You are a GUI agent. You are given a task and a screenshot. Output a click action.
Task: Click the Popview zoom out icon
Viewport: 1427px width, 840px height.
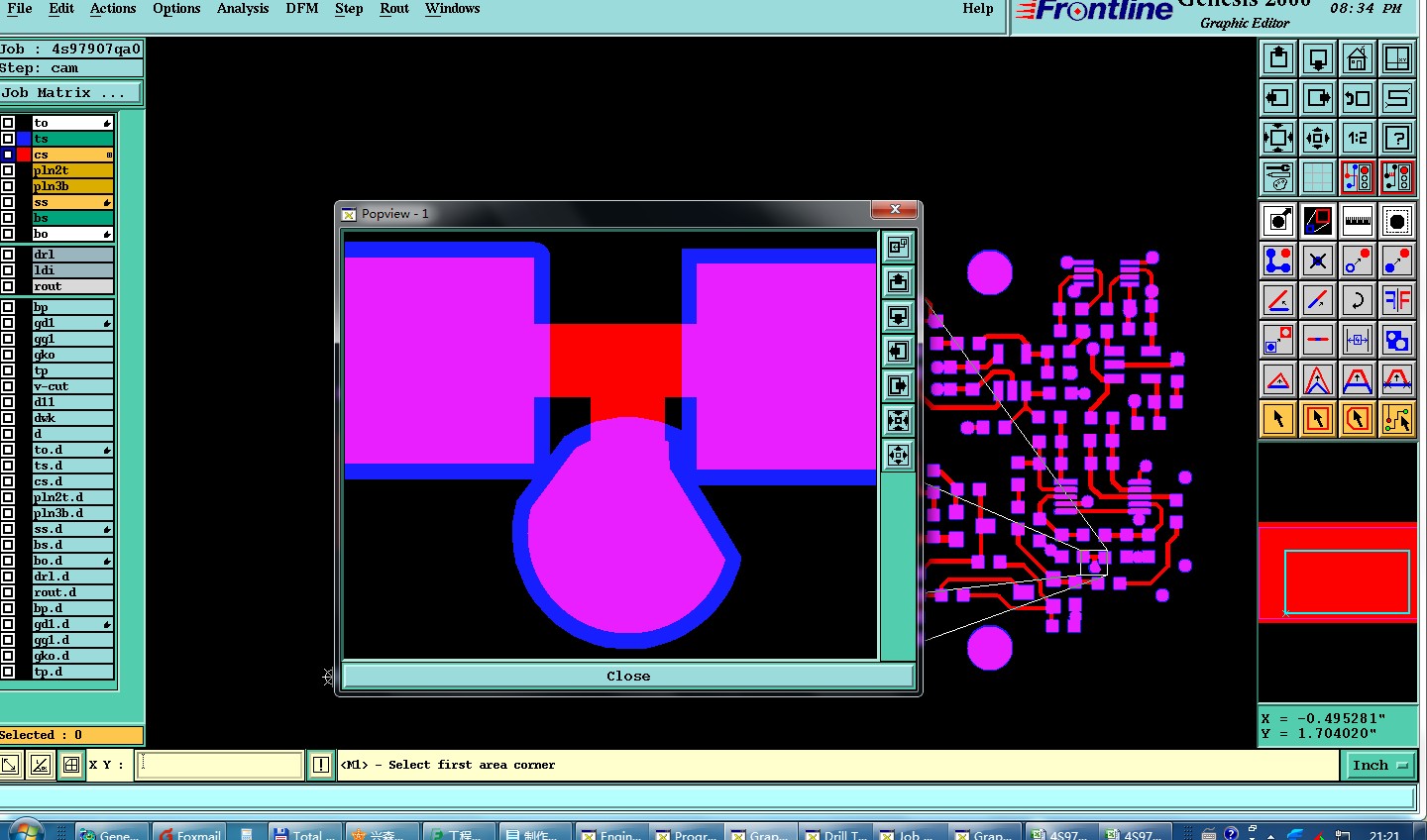pos(898,455)
